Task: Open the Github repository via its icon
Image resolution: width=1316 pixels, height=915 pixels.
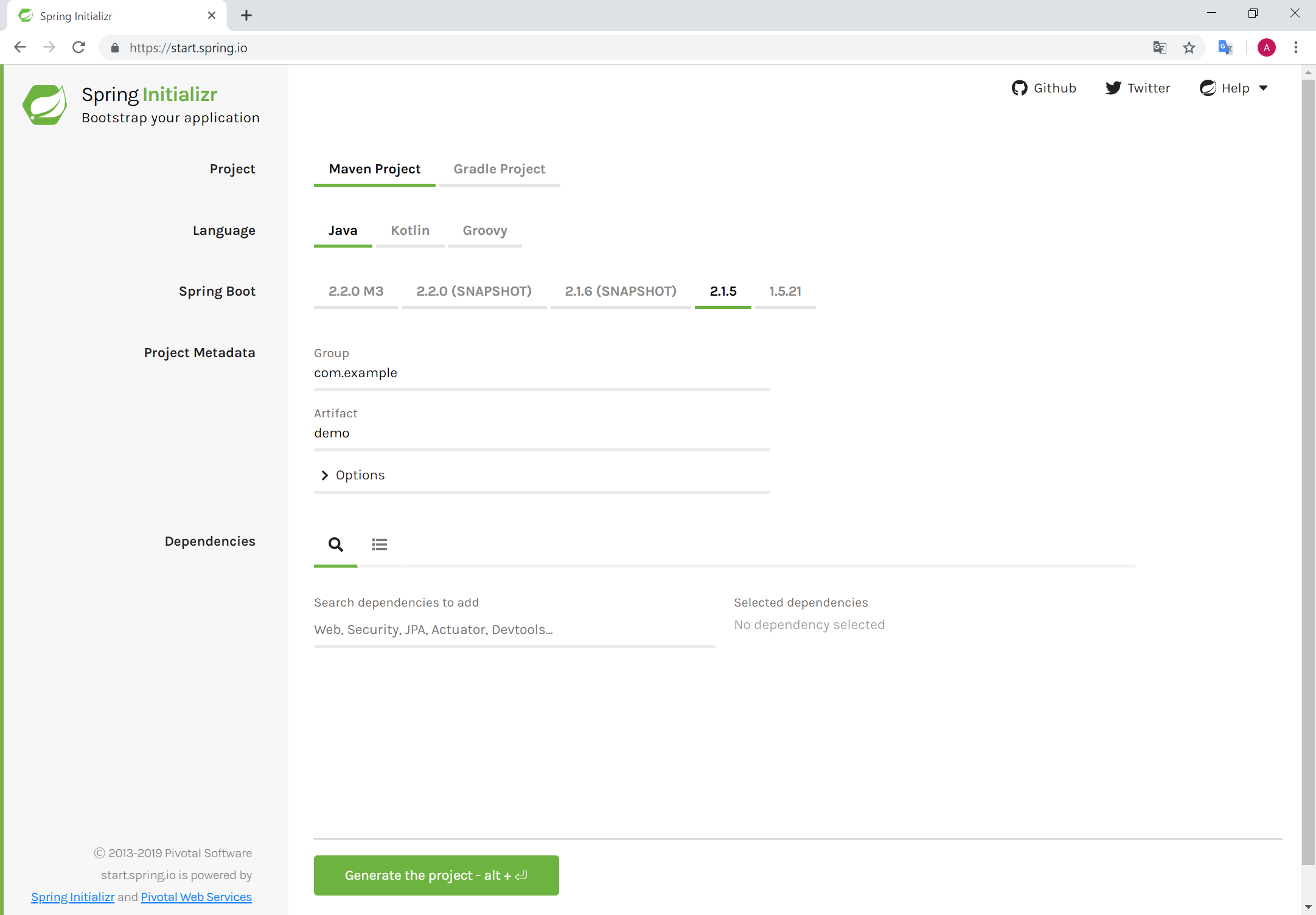Action: 1020,88
